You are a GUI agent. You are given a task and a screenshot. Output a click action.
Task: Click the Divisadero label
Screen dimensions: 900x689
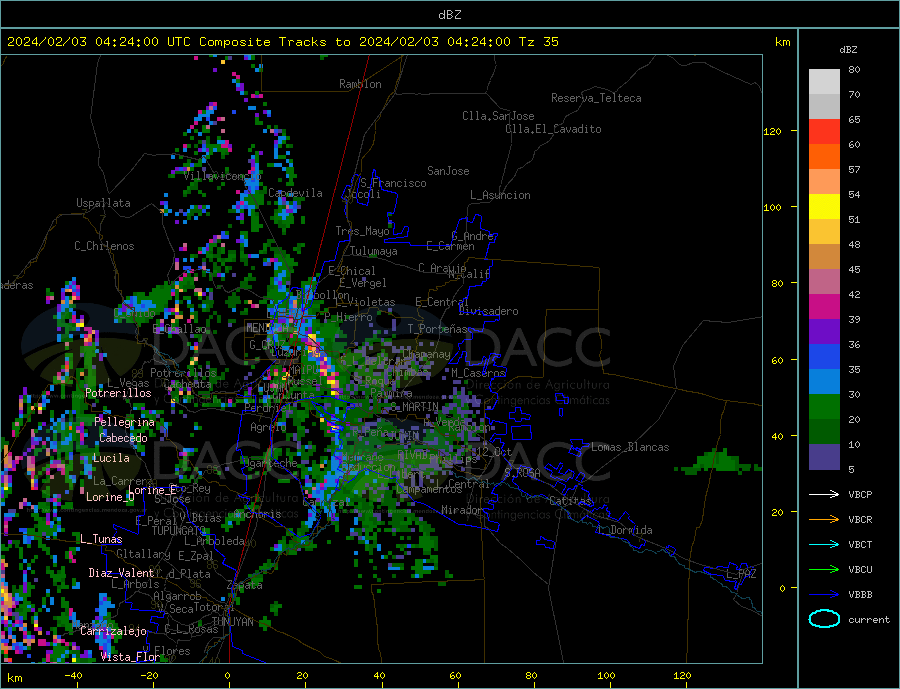pyautogui.click(x=488, y=311)
